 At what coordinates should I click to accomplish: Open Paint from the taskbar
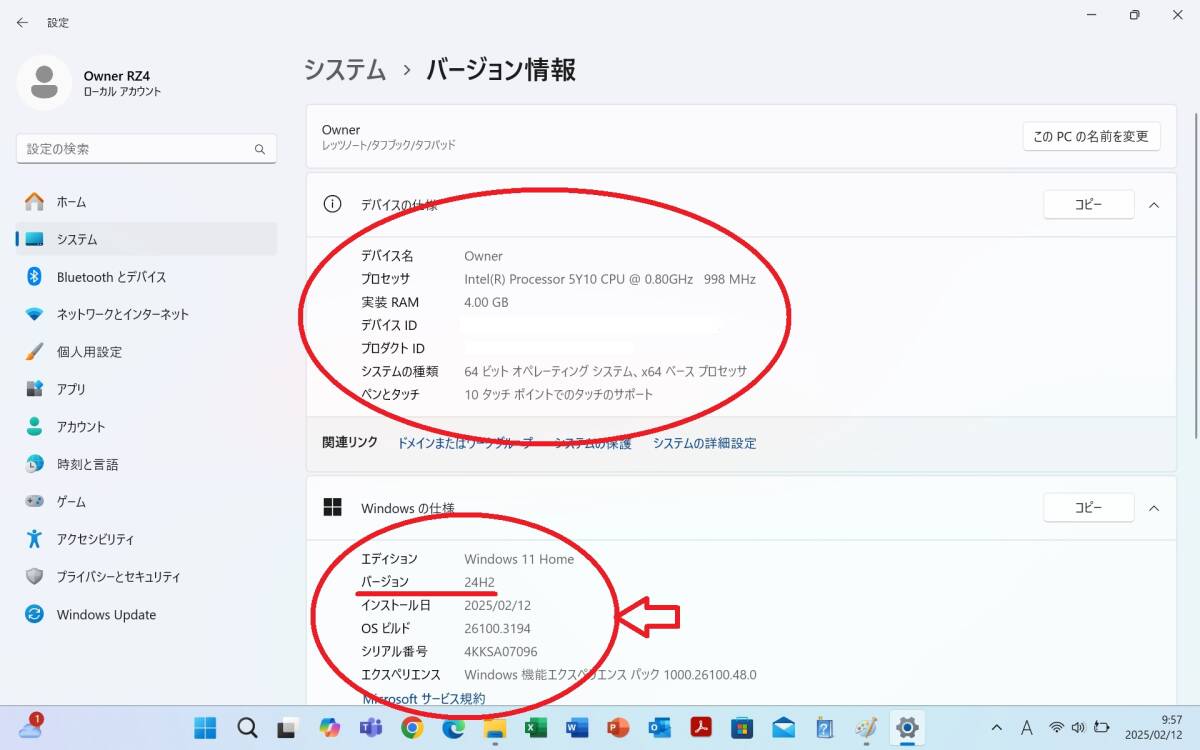pyautogui.click(x=866, y=727)
